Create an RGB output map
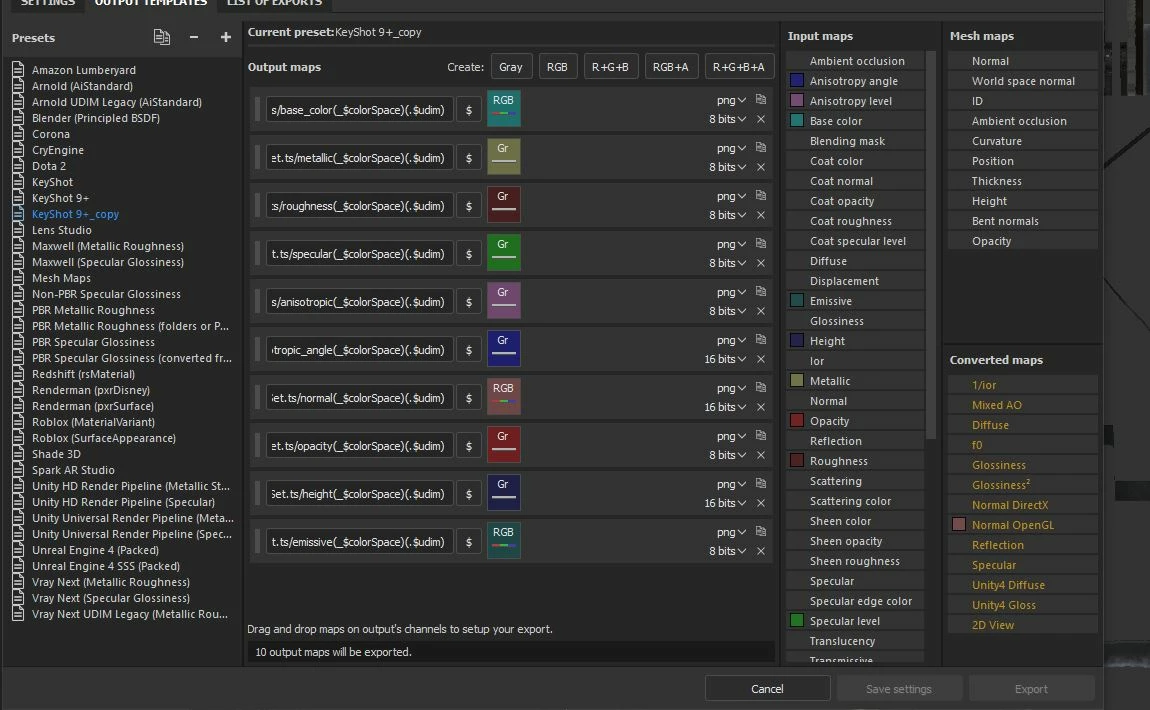This screenshot has width=1150, height=710. (557, 67)
